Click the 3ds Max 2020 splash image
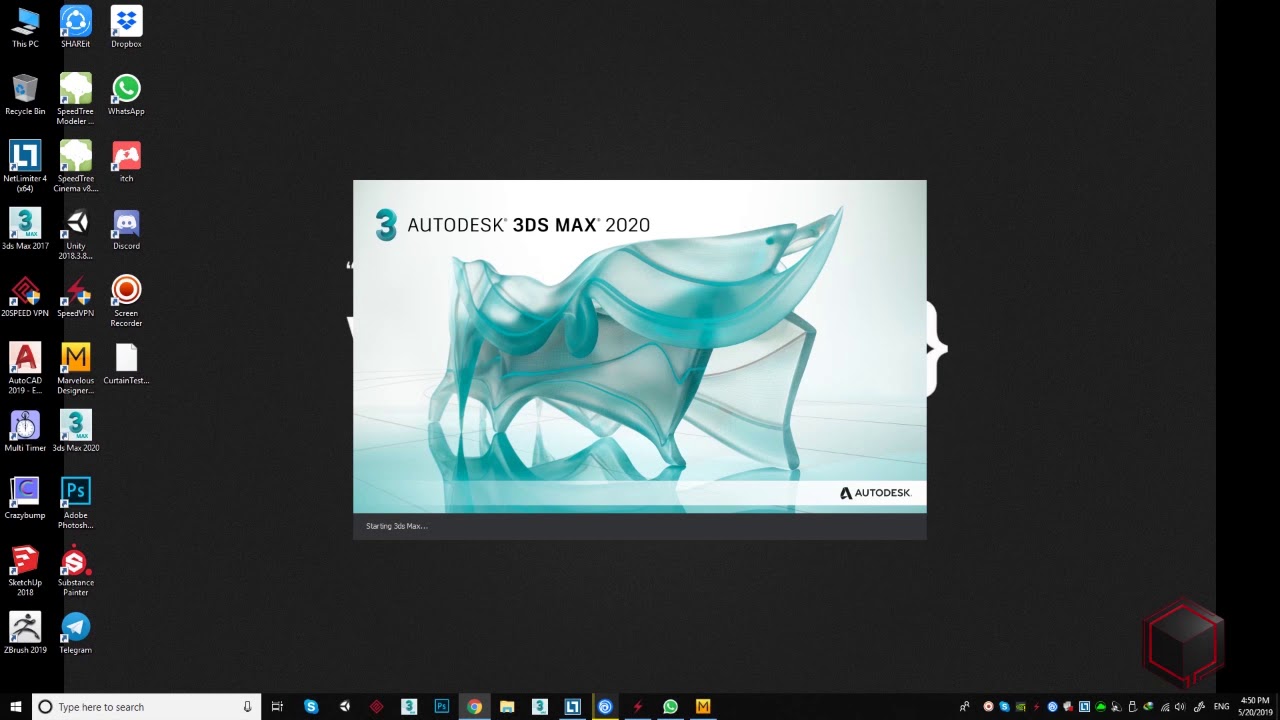The height and width of the screenshot is (720, 1280). (640, 347)
